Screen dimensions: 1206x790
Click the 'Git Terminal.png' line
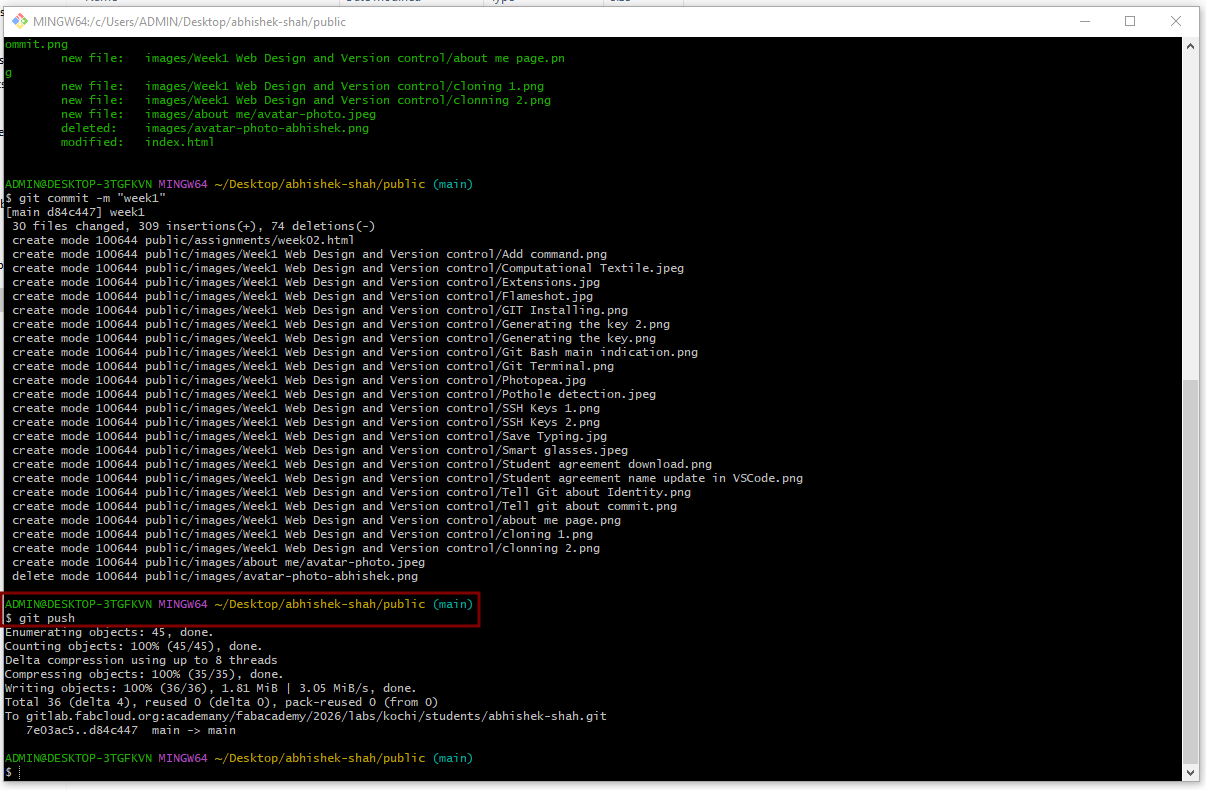(313, 366)
